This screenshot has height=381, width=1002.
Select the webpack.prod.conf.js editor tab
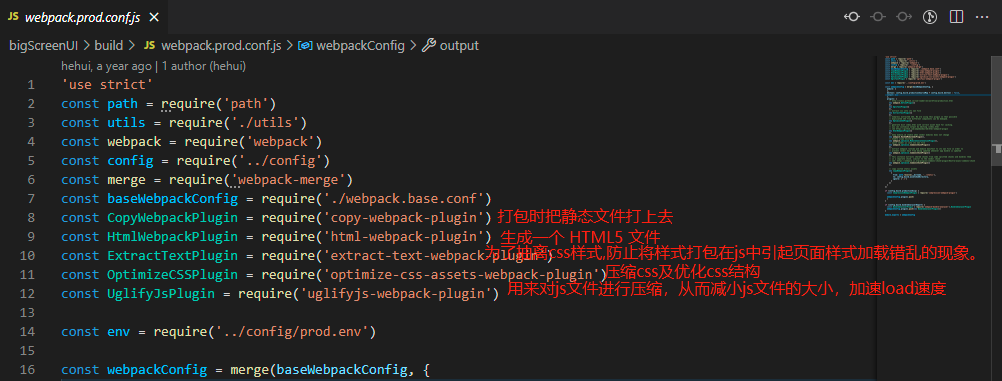83,17
